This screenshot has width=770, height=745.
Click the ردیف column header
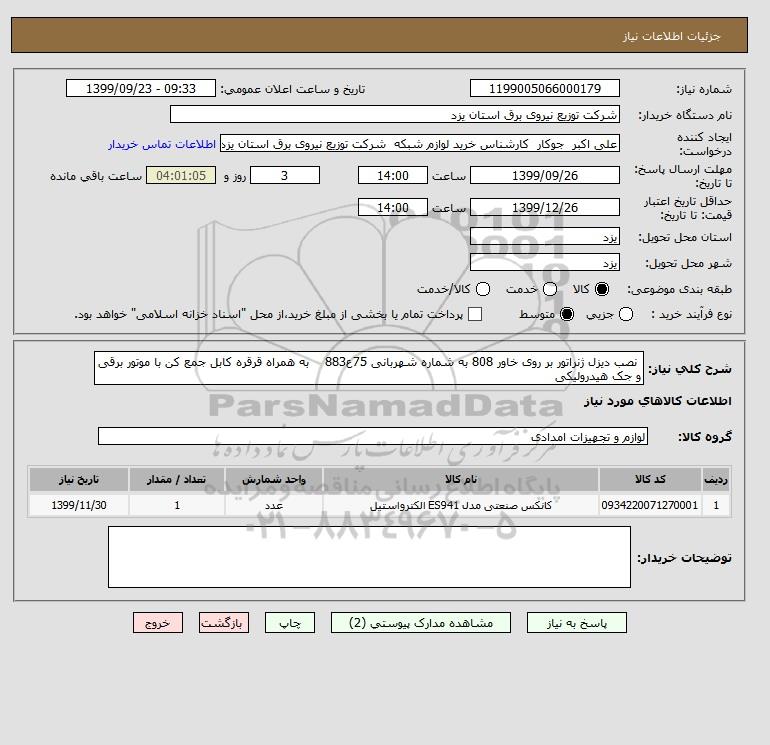[716, 479]
